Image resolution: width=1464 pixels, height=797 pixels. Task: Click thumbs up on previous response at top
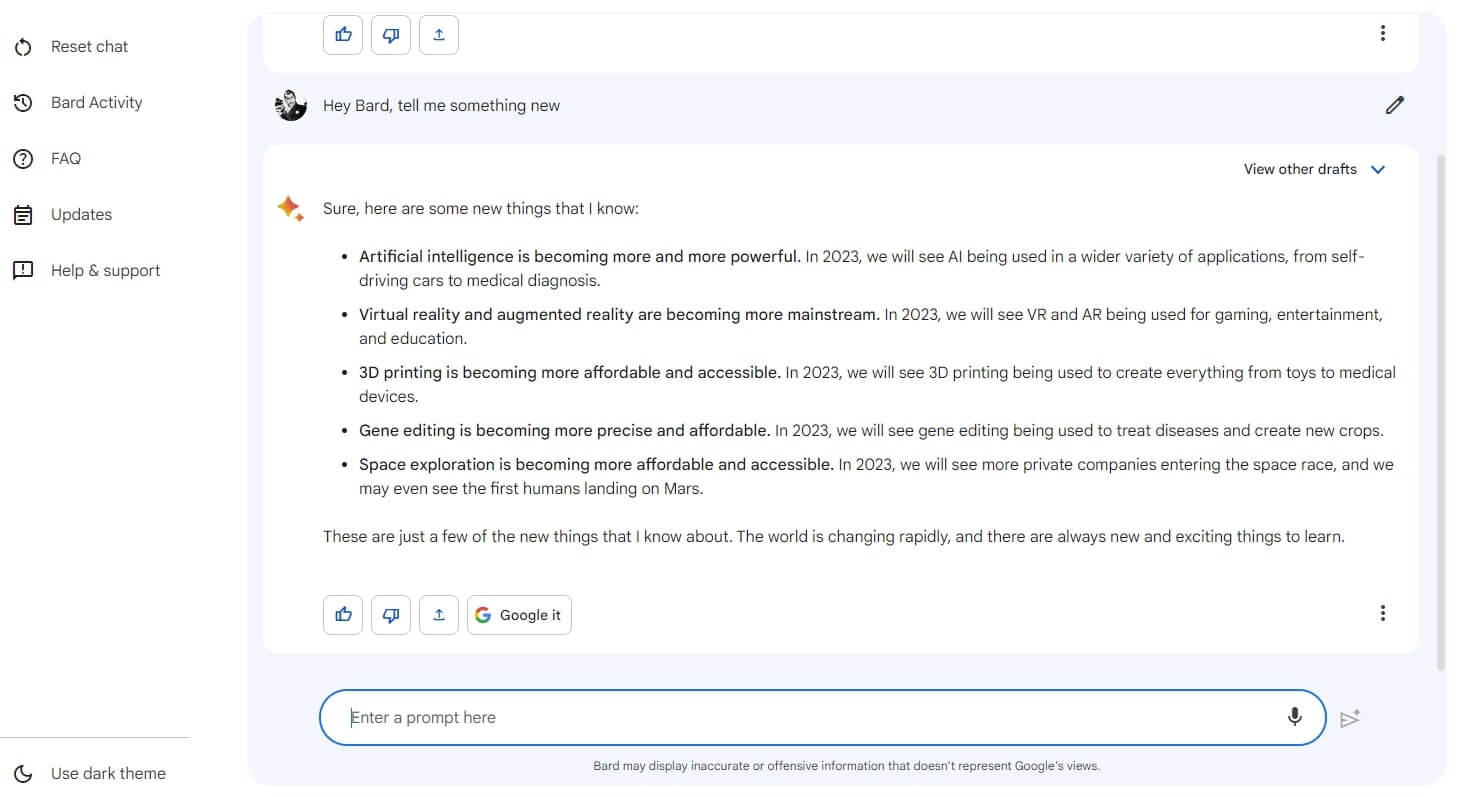click(x=343, y=34)
